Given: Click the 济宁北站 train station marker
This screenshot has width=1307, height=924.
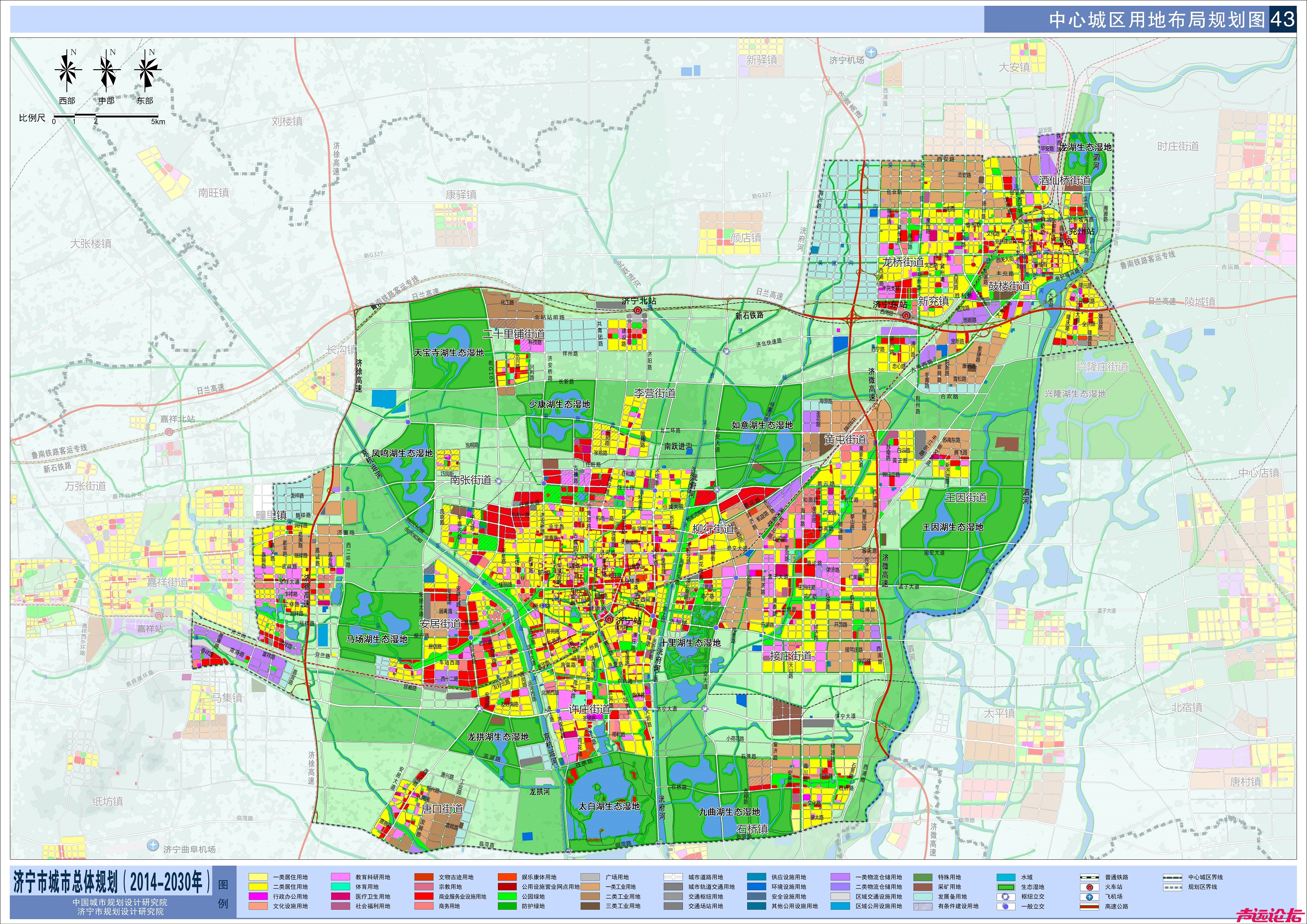Looking at the screenshot, I should point(638,311).
